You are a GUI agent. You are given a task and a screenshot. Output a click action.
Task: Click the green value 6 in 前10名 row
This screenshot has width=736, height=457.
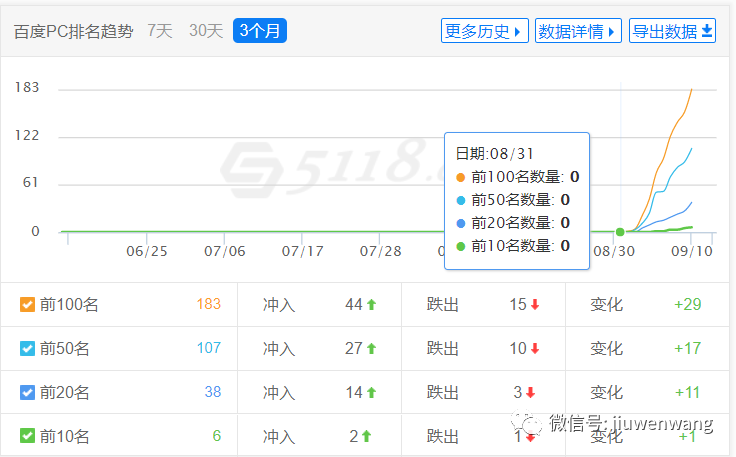[216, 436]
